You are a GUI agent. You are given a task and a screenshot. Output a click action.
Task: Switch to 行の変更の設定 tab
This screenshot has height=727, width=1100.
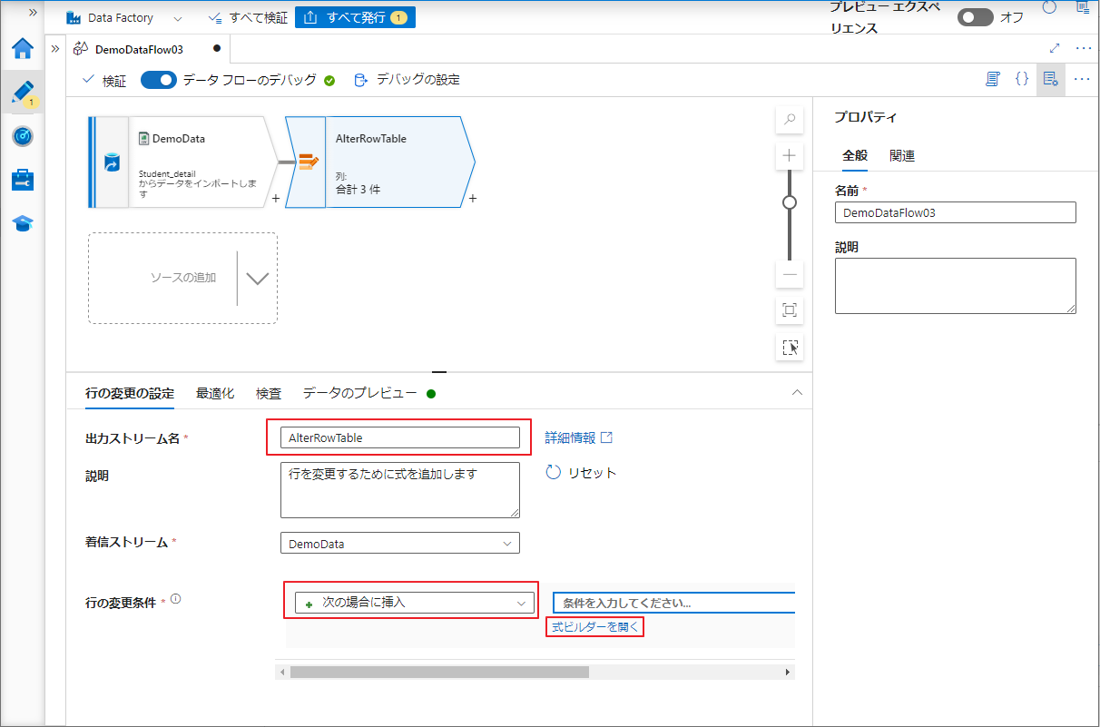pyautogui.click(x=130, y=394)
